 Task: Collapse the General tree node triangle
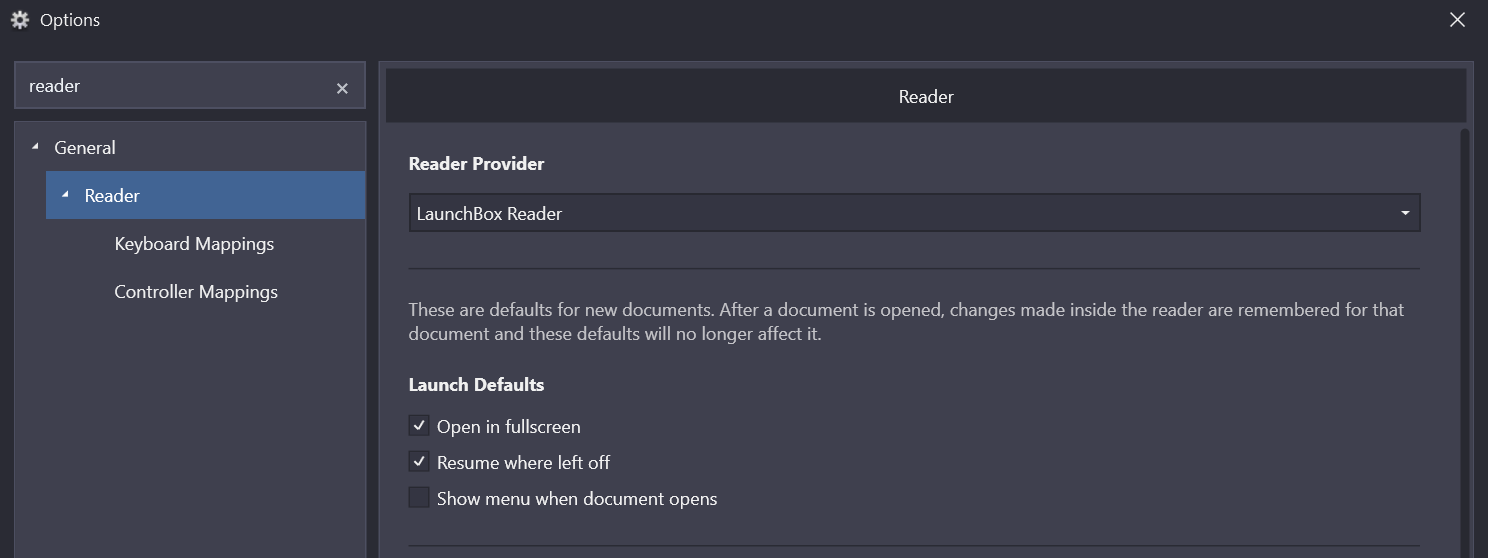pyautogui.click(x=36, y=147)
